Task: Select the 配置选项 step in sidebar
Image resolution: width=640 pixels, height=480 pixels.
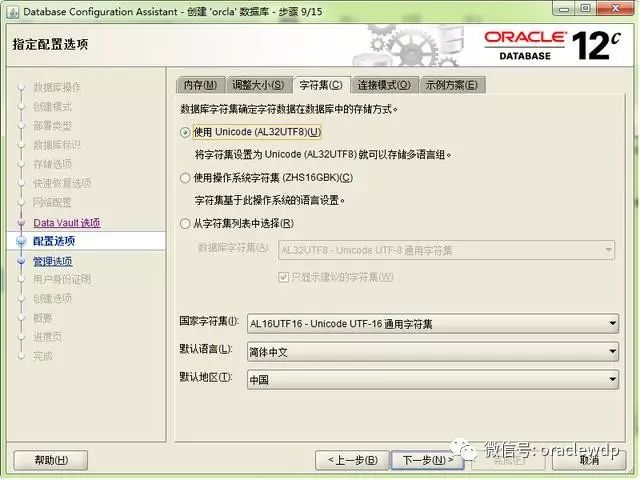Action: click(x=54, y=241)
